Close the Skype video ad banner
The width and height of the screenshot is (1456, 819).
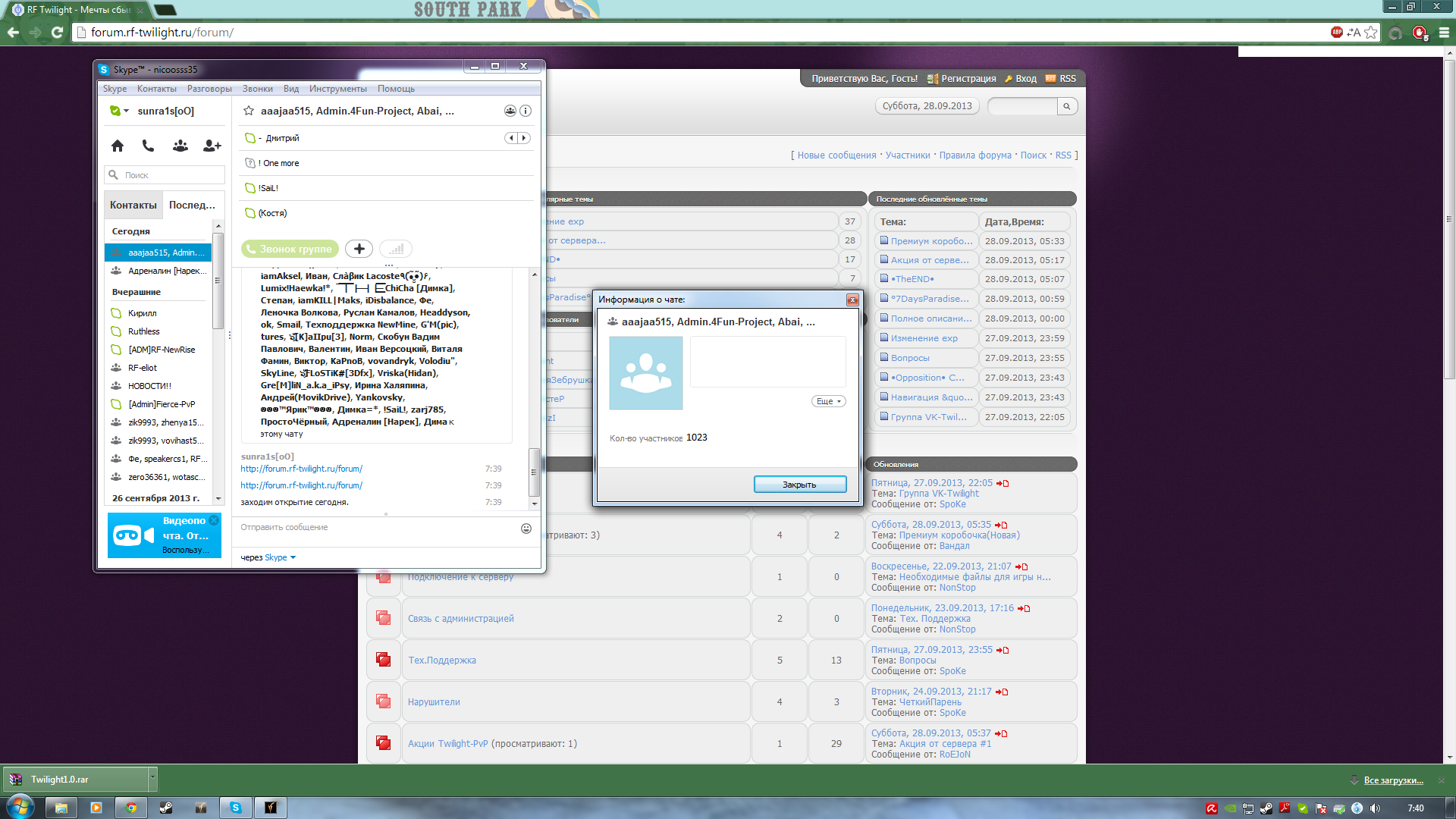tap(214, 520)
